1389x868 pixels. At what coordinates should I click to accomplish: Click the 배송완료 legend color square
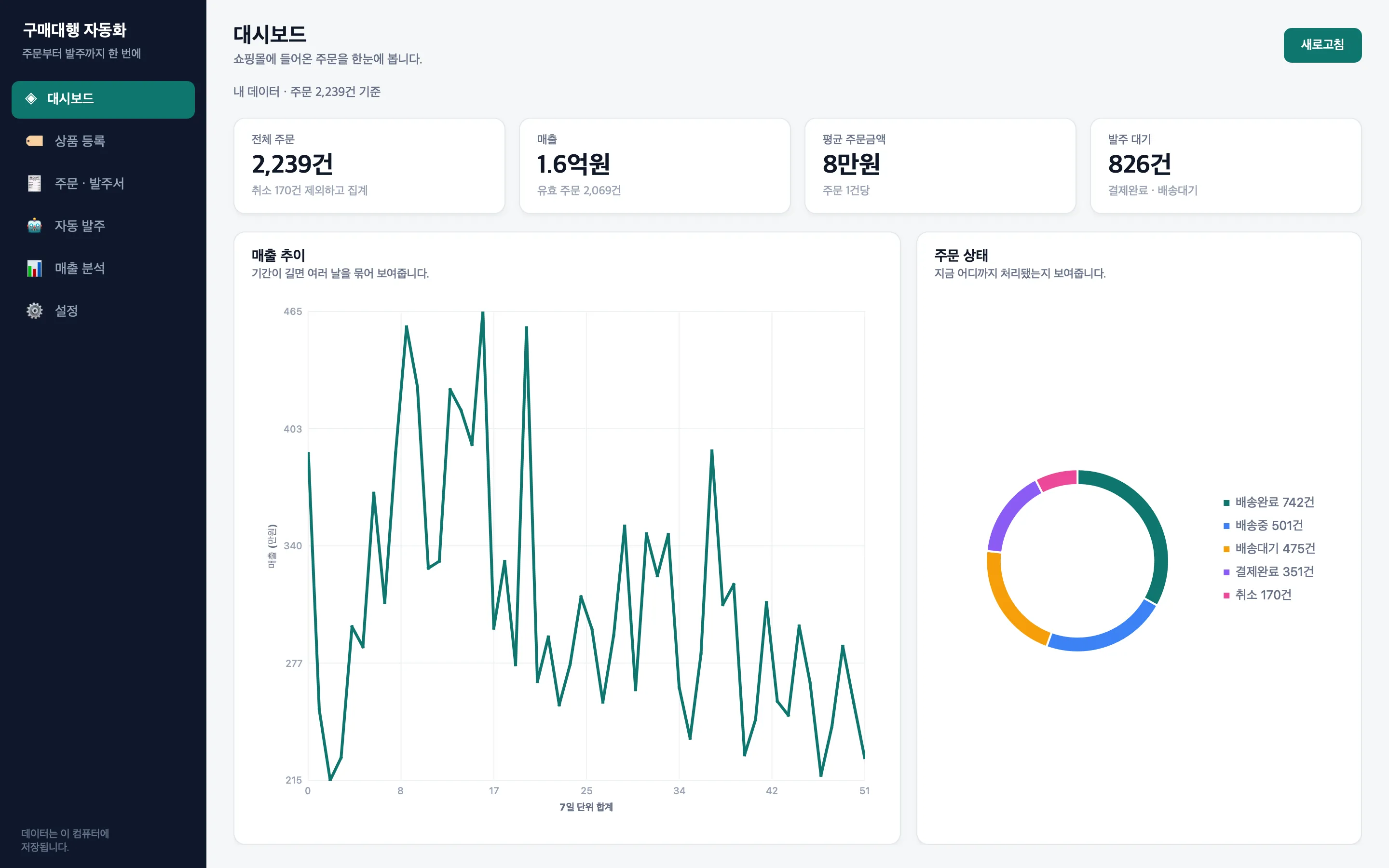(x=1226, y=503)
